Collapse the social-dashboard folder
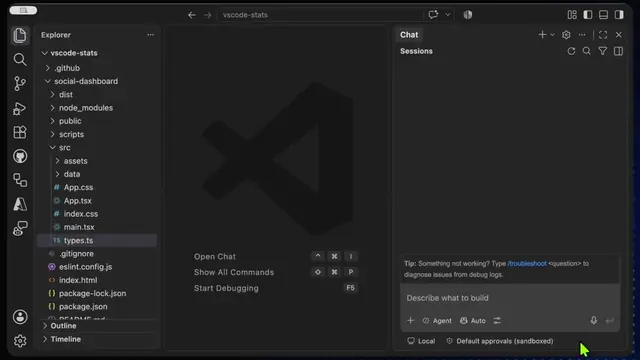640x360 pixels. (81, 81)
